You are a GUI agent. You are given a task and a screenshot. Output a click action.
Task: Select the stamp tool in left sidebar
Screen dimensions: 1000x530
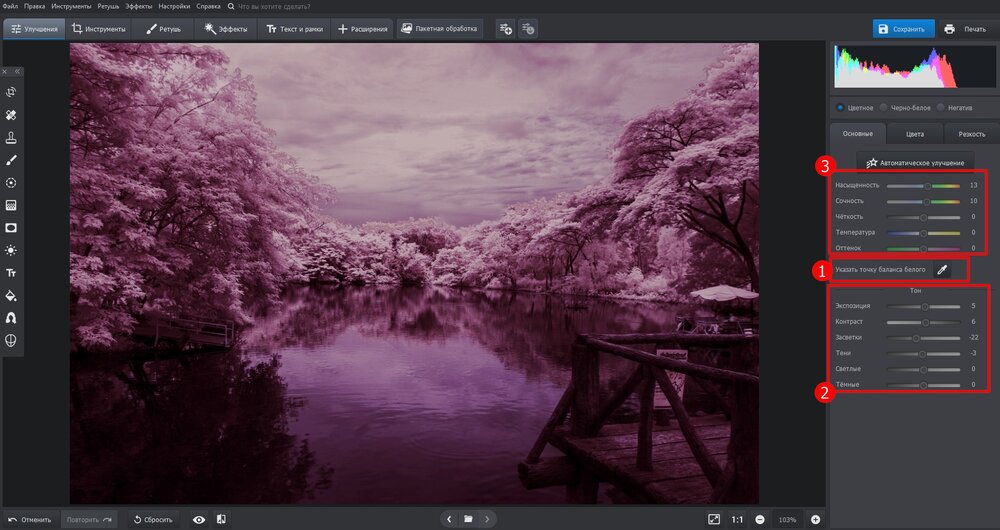pos(12,138)
